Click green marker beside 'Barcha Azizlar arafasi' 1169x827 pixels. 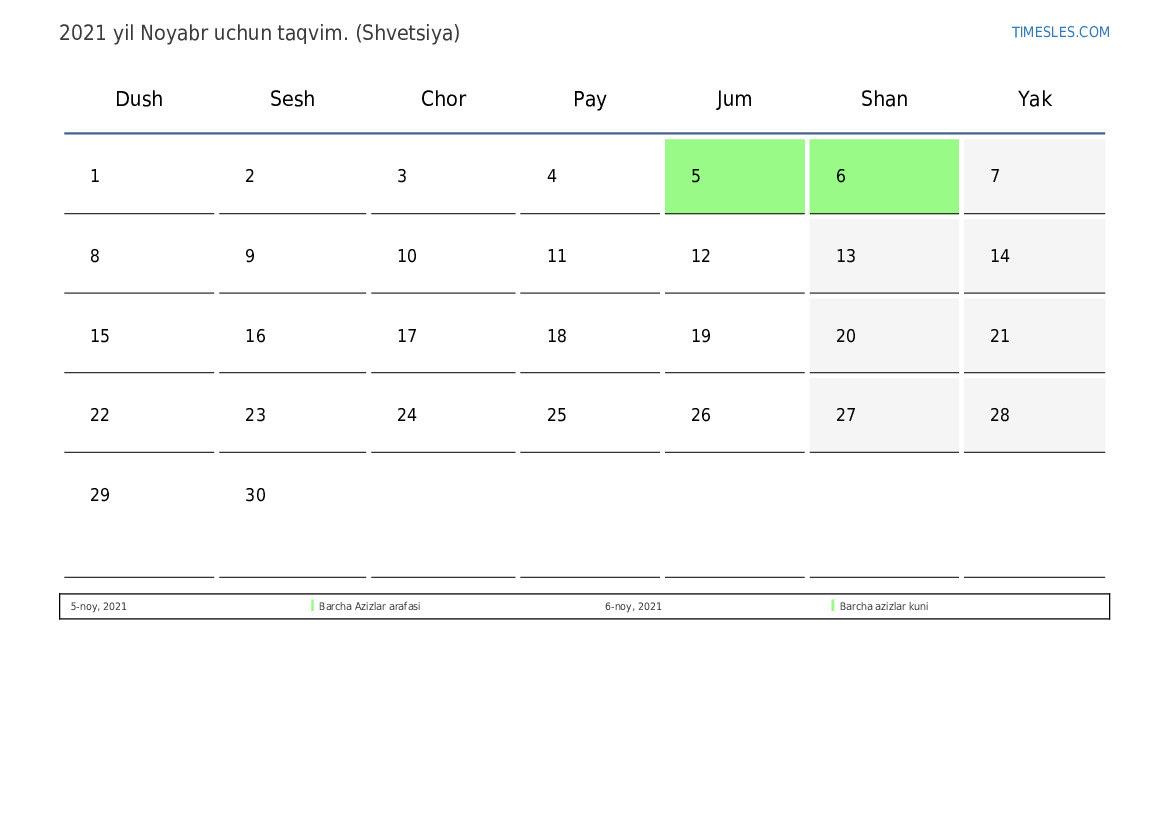(x=312, y=606)
